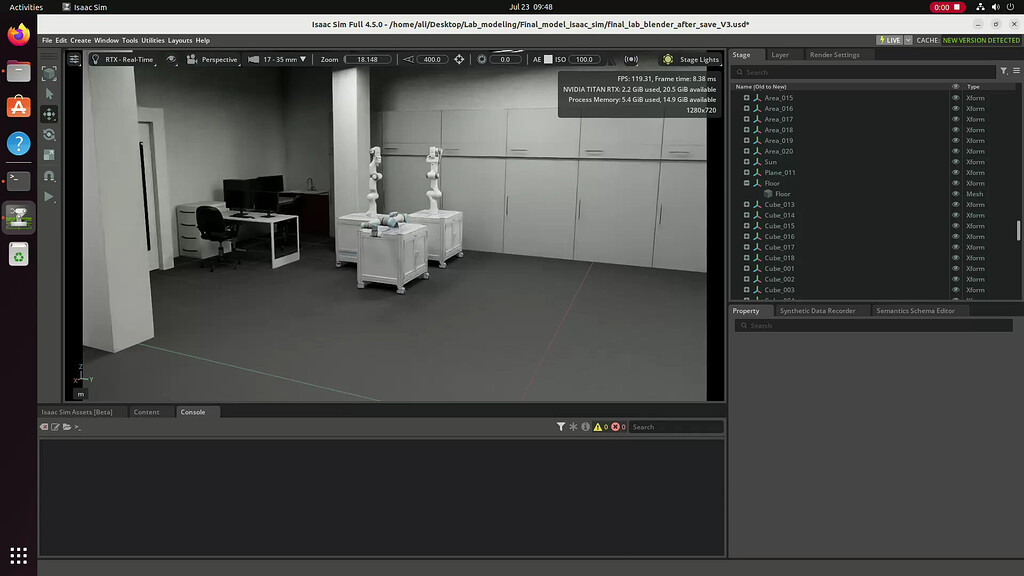Select the Move tool in the left toolbar

pos(48,114)
